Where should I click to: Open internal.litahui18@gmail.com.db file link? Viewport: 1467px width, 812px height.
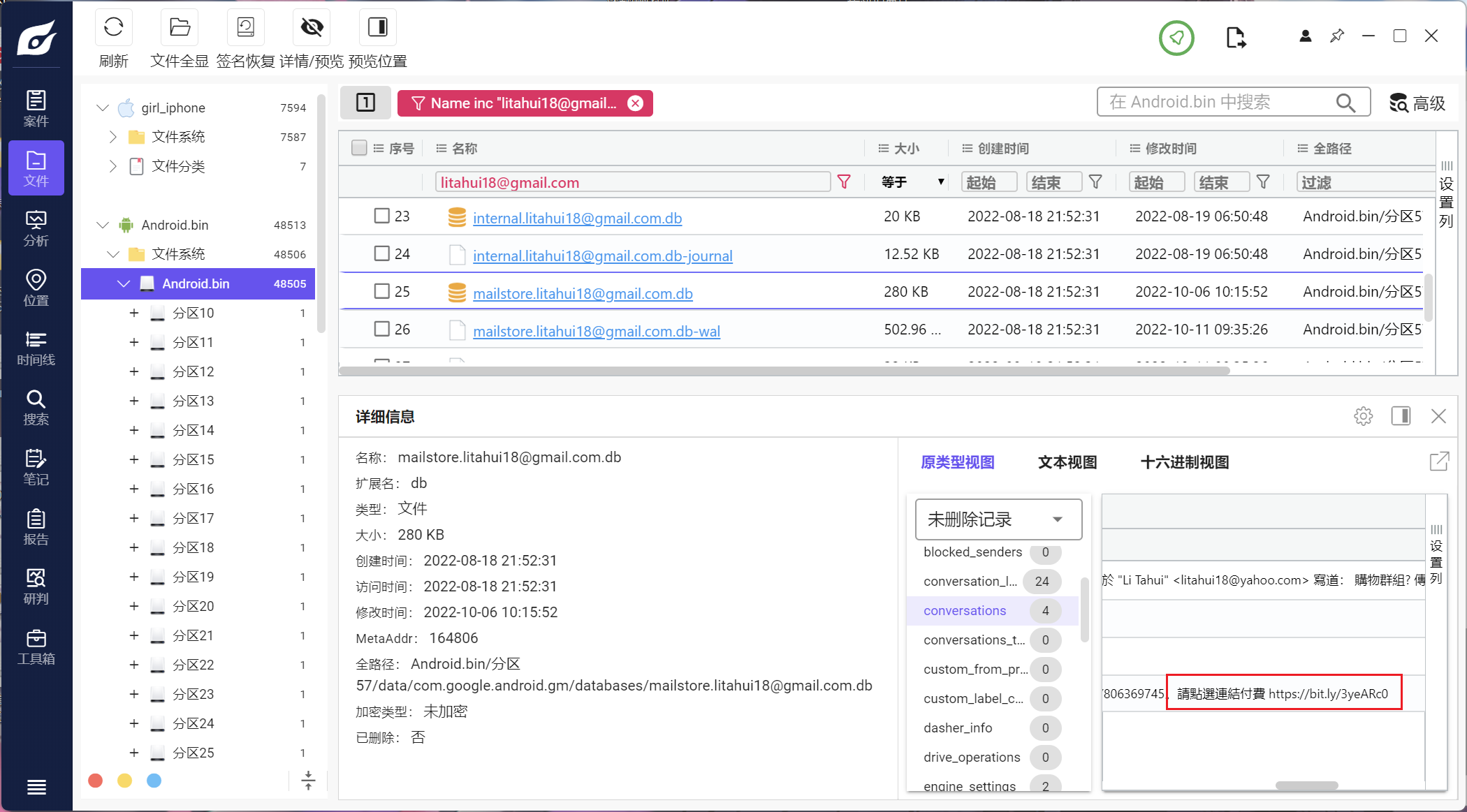pyautogui.click(x=577, y=218)
